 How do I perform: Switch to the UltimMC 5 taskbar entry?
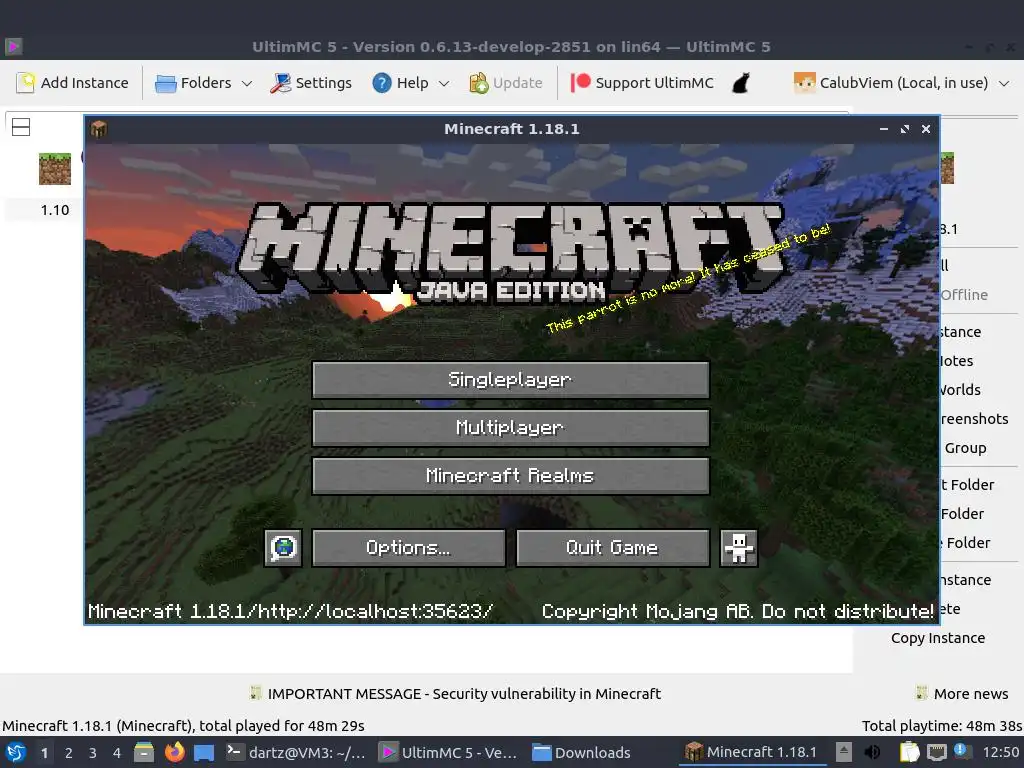coord(449,752)
